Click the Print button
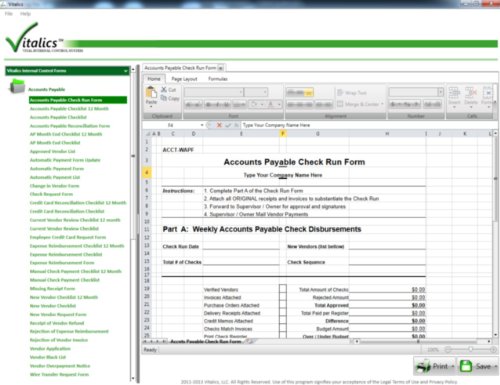500x385 pixels. 435,366
